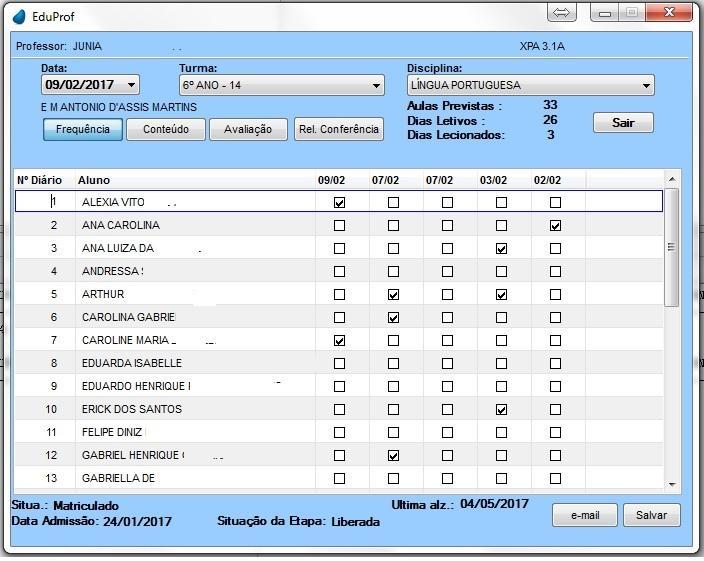The height and width of the screenshot is (561, 704).
Task: Select the Avaliação tab
Action: coord(248,130)
